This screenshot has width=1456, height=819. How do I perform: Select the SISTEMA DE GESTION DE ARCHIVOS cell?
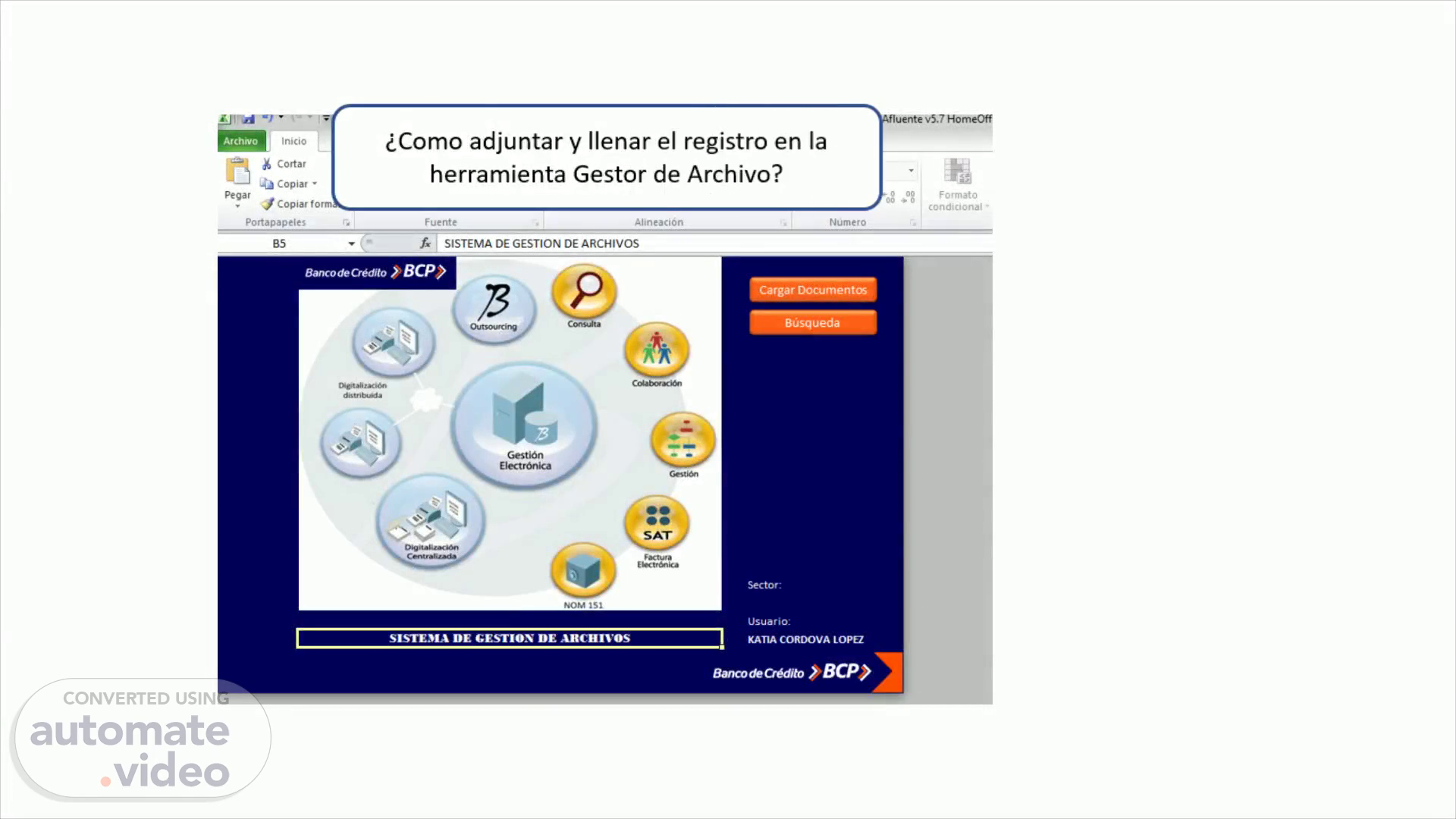(x=509, y=639)
